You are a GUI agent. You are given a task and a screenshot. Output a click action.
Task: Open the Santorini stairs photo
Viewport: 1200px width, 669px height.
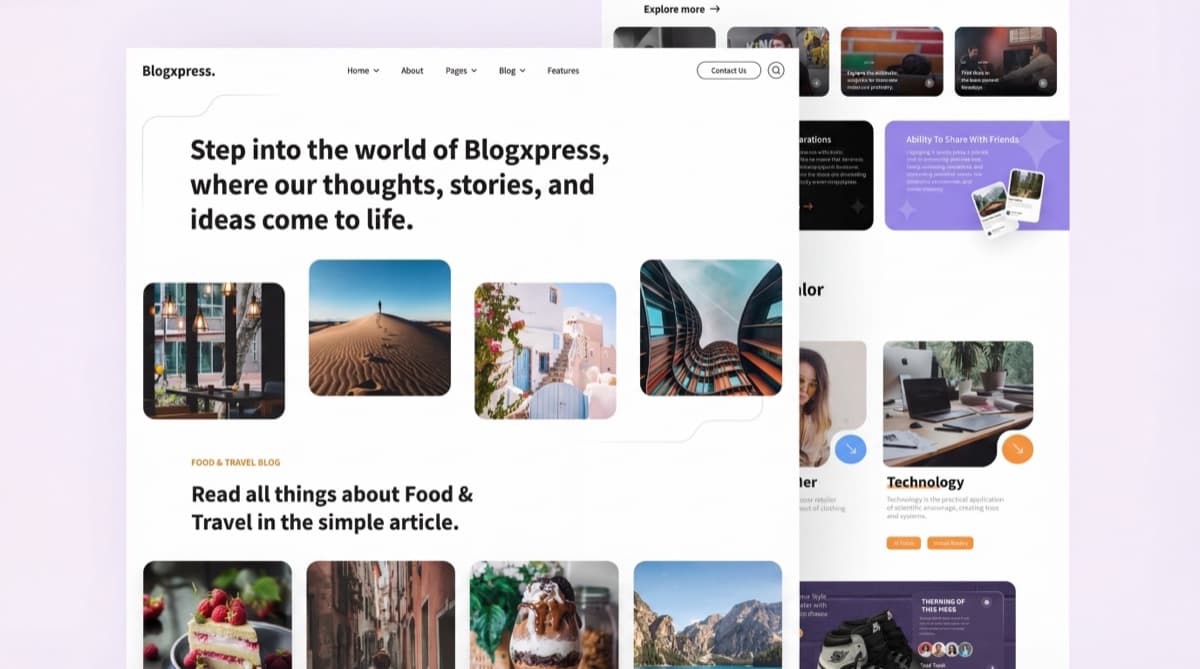(x=545, y=351)
